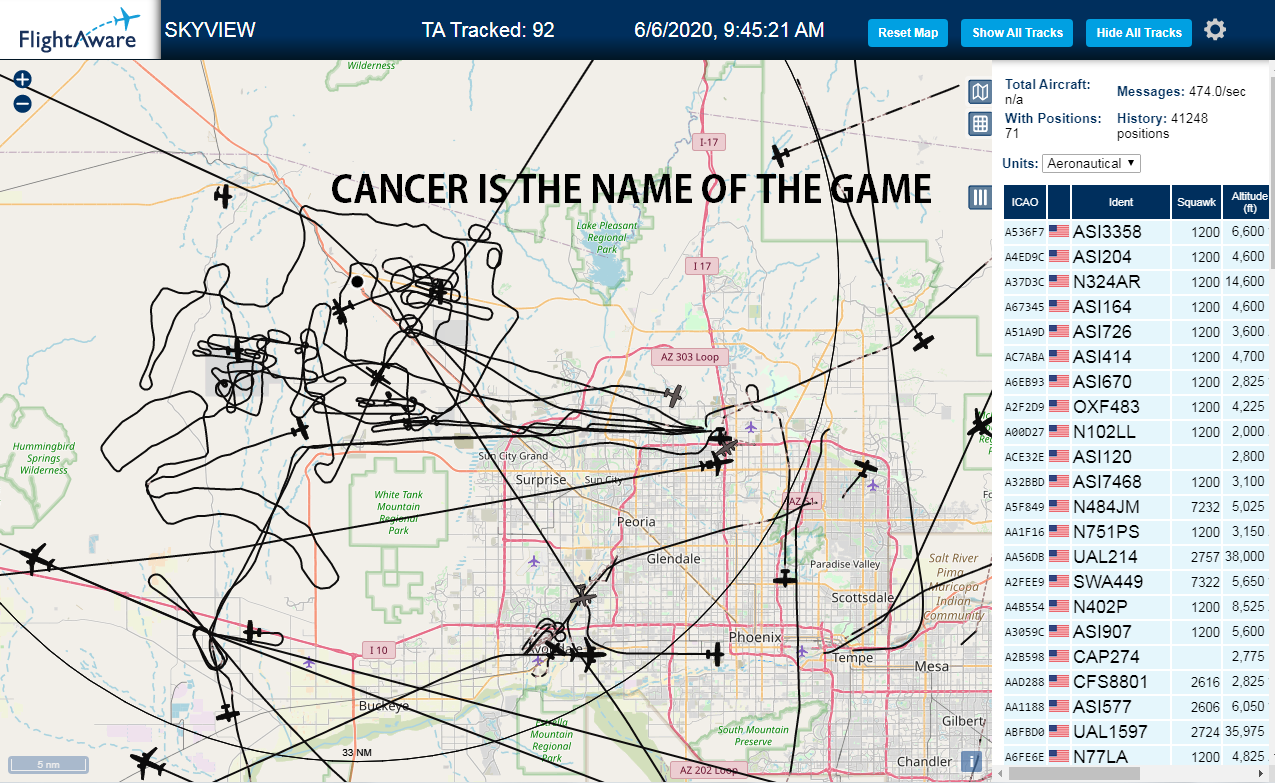This screenshot has height=783, width=1275.
Task: Click Reset Map button
Action: point(908,33)
